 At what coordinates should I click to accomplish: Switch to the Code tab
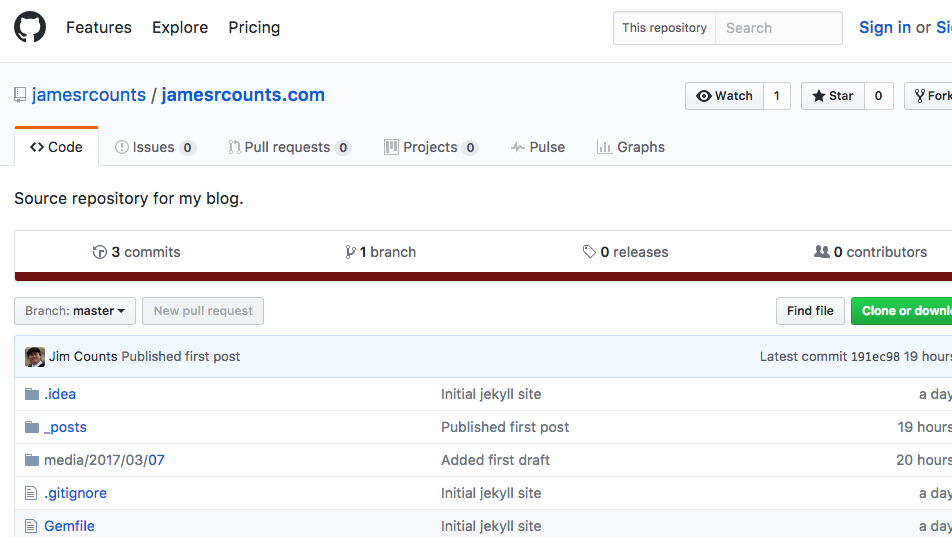(x=56, y=147)
